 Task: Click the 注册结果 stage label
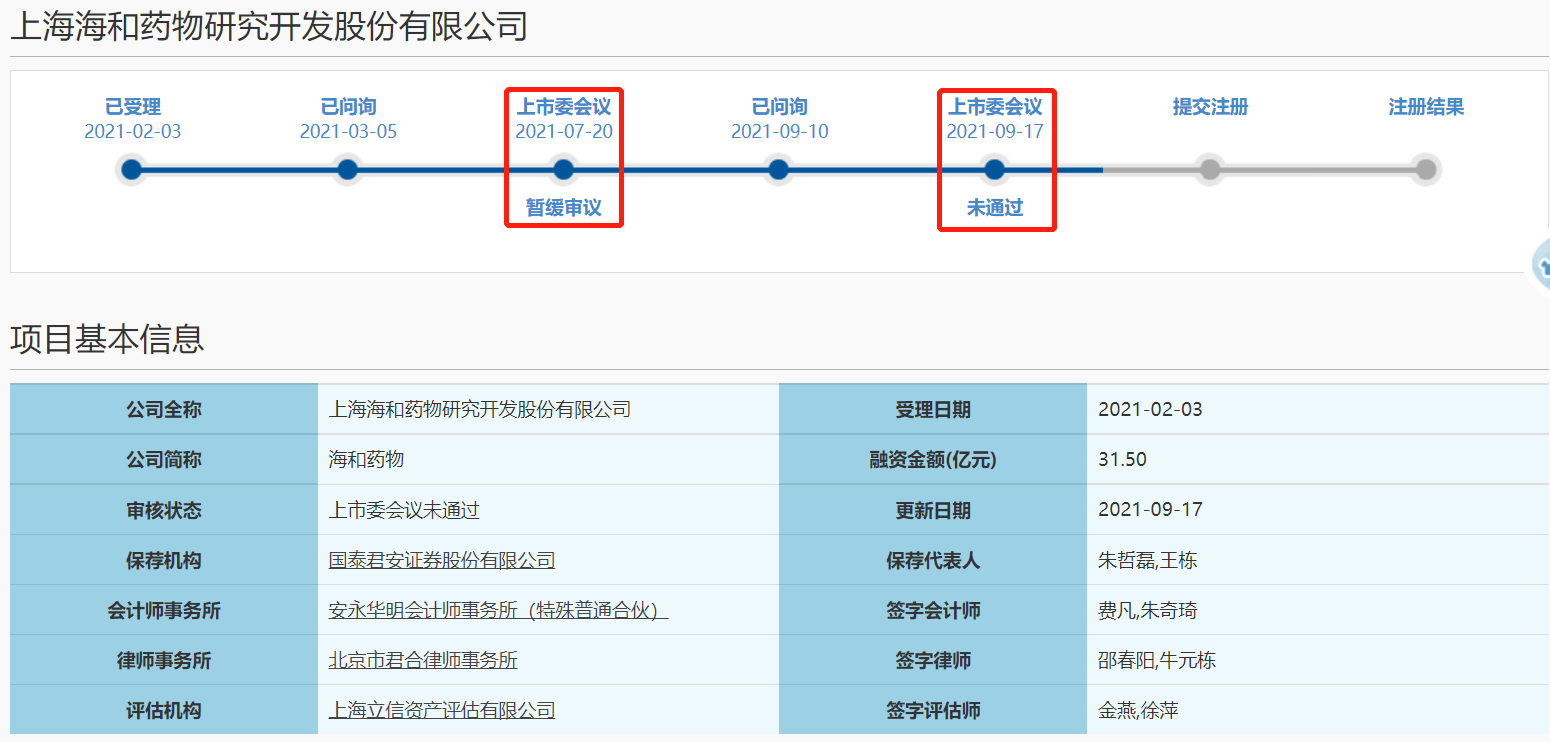click(1426, 107)
